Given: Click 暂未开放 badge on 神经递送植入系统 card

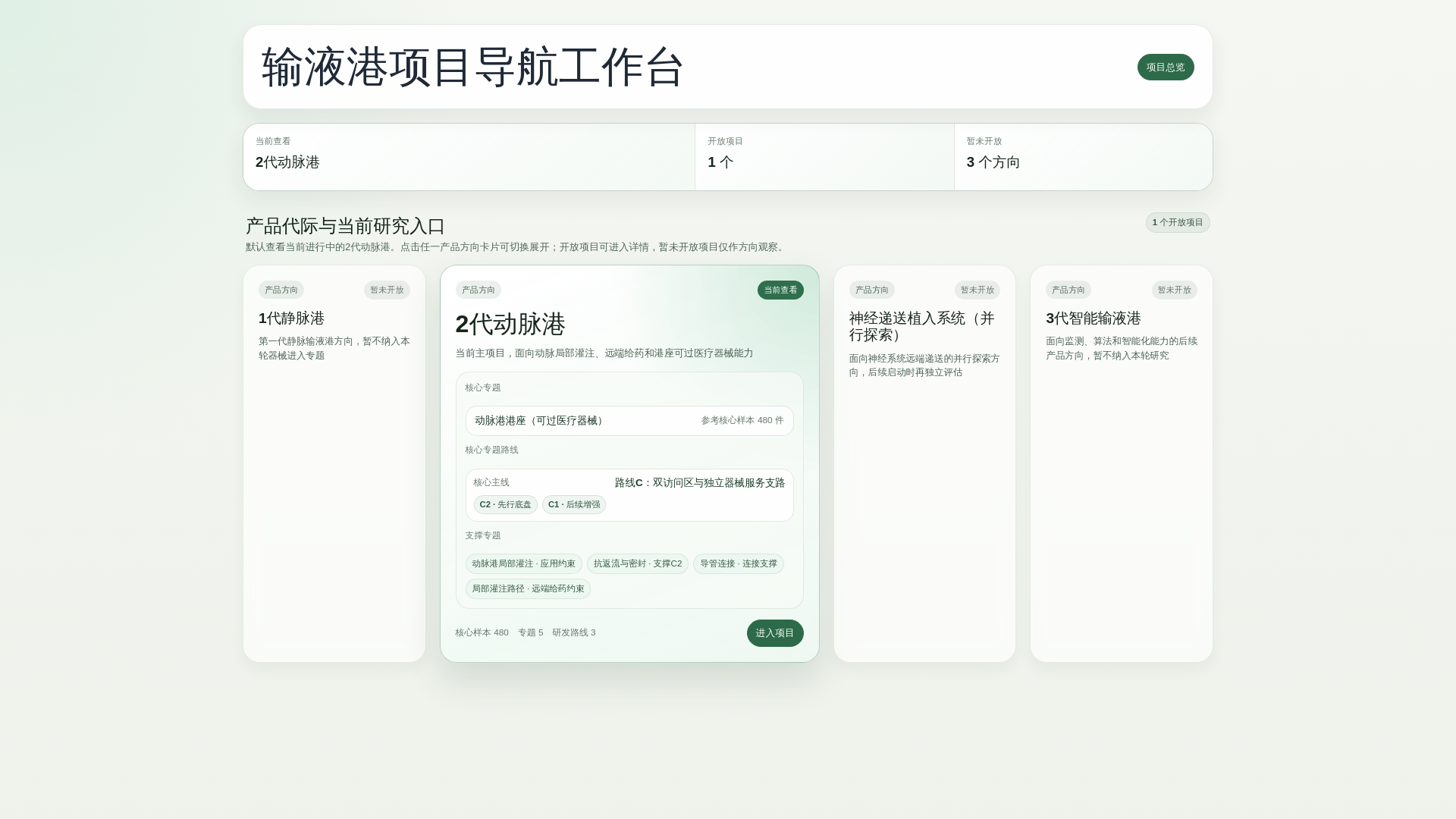Looking at the screenshot, I should (x=977, y=290).
